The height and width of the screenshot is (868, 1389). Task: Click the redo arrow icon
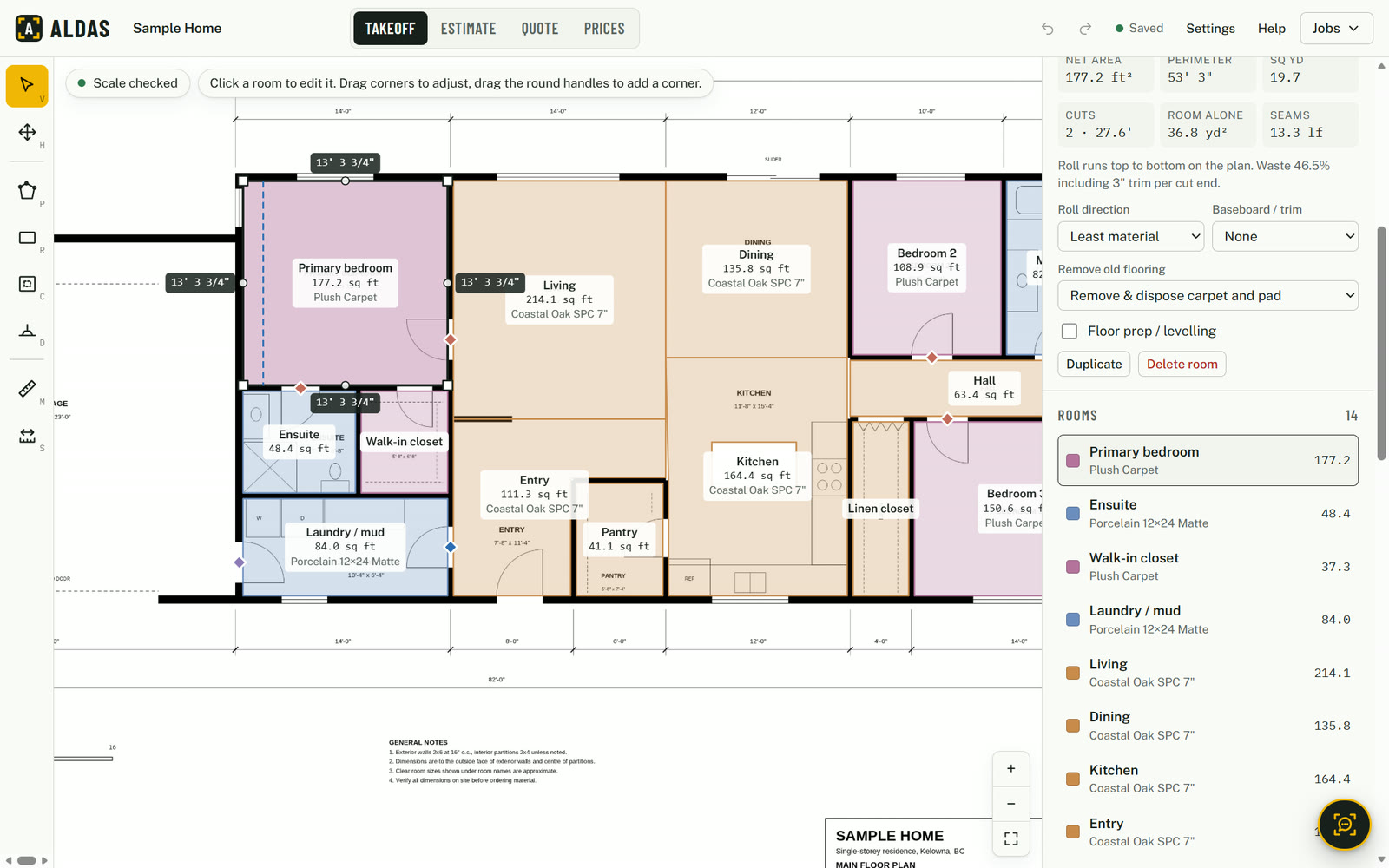pos(1085,29)
